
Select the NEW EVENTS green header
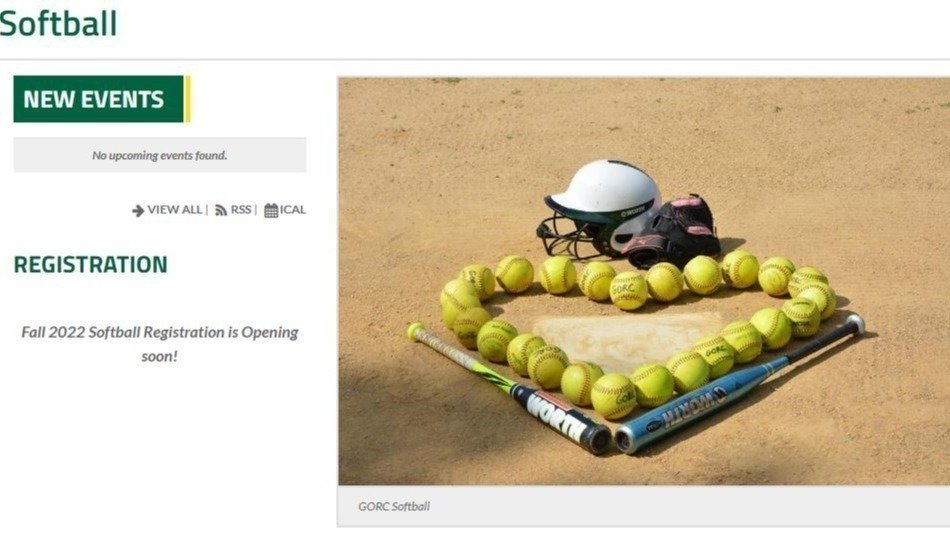pos(98,99)
